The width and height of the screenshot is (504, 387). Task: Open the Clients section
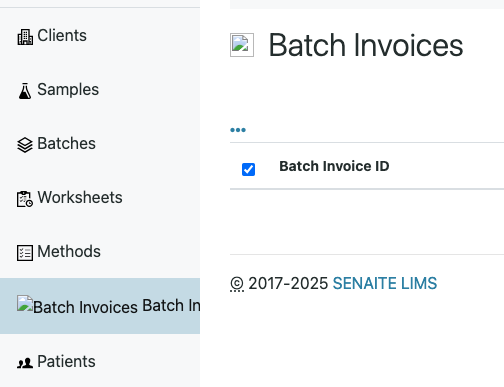(62, 35)
